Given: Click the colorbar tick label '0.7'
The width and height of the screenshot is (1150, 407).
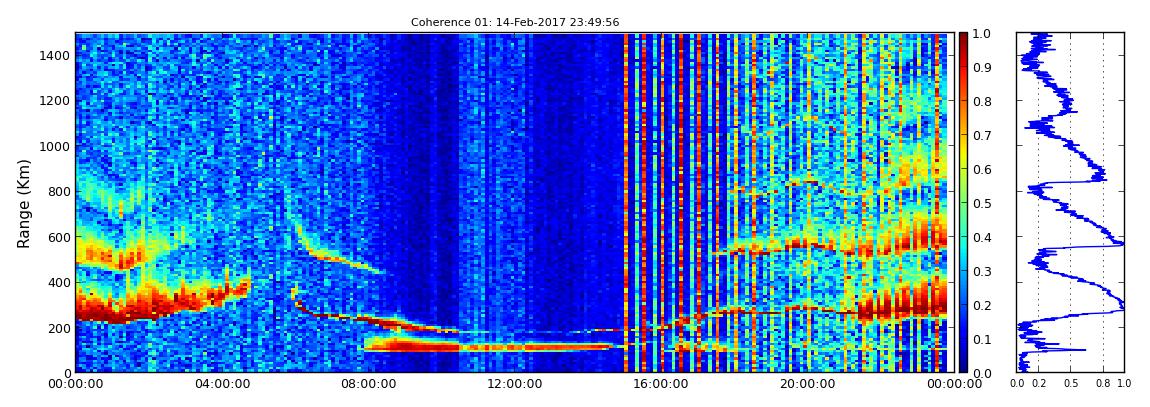Looking at the screenshot, I should pos(981,136).
